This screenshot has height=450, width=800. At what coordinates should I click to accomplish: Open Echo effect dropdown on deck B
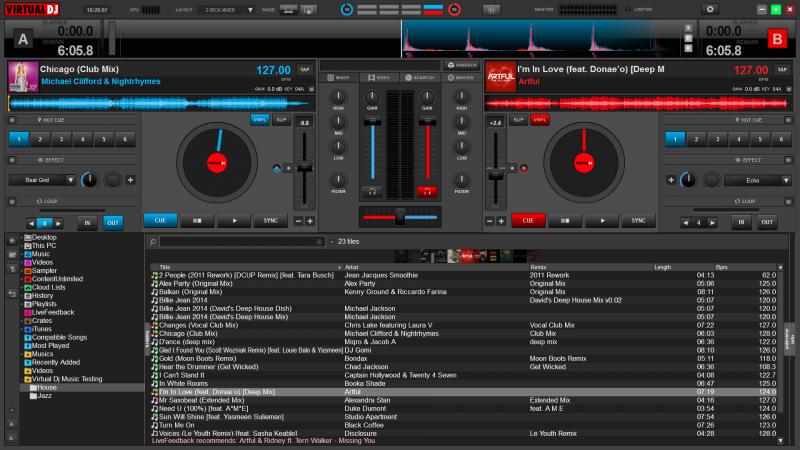786,180
